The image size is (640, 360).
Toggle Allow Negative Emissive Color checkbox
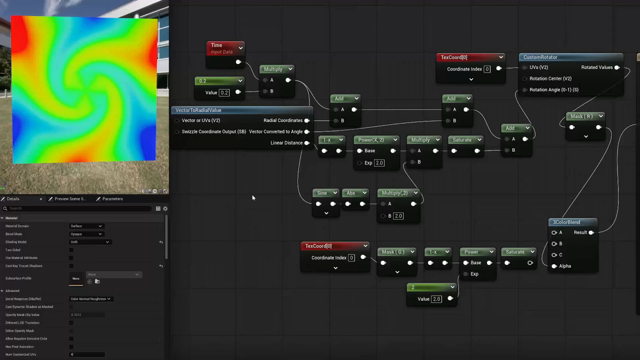tap(71, 339)
